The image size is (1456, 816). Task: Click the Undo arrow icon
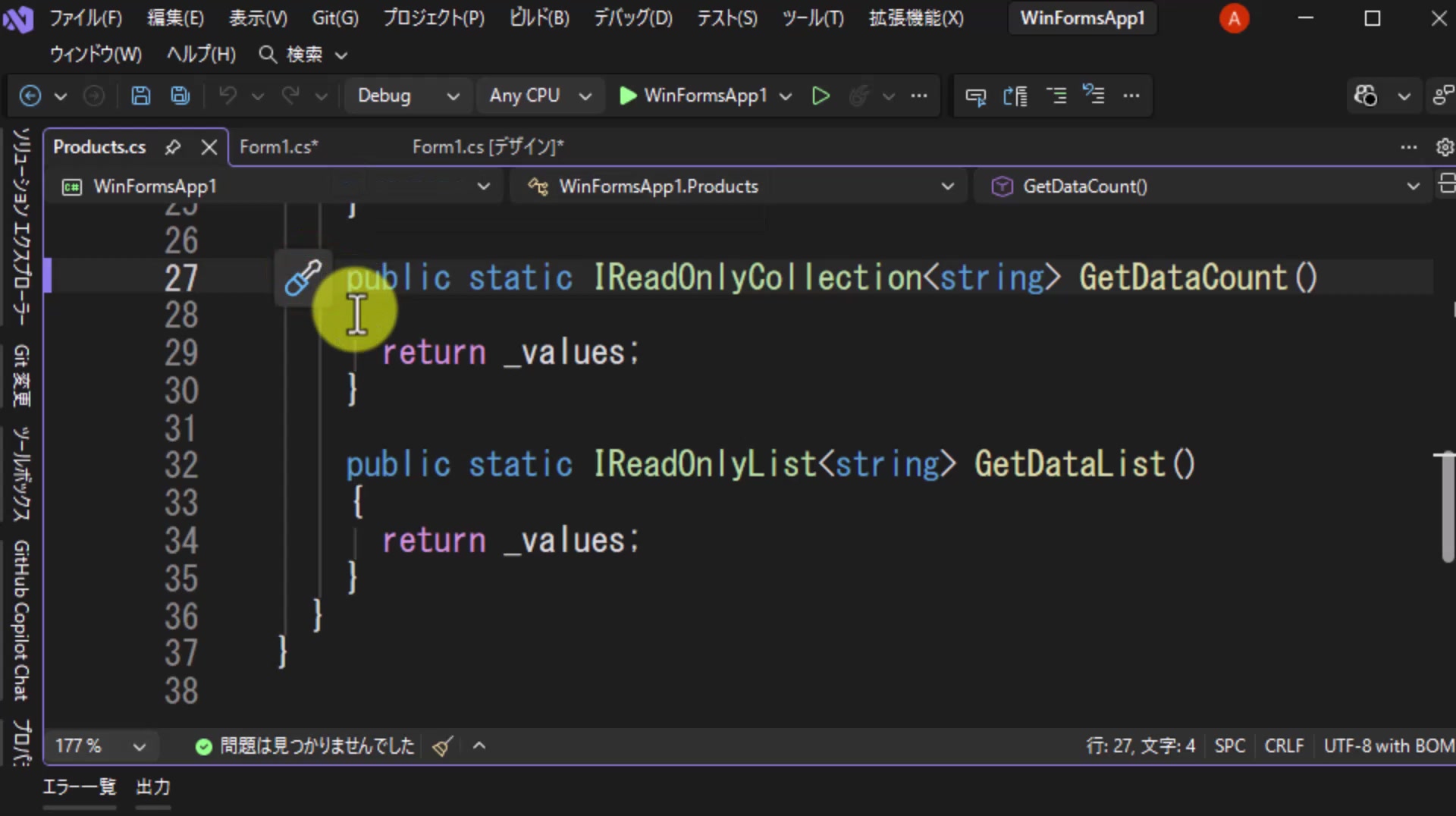[227, 96]
